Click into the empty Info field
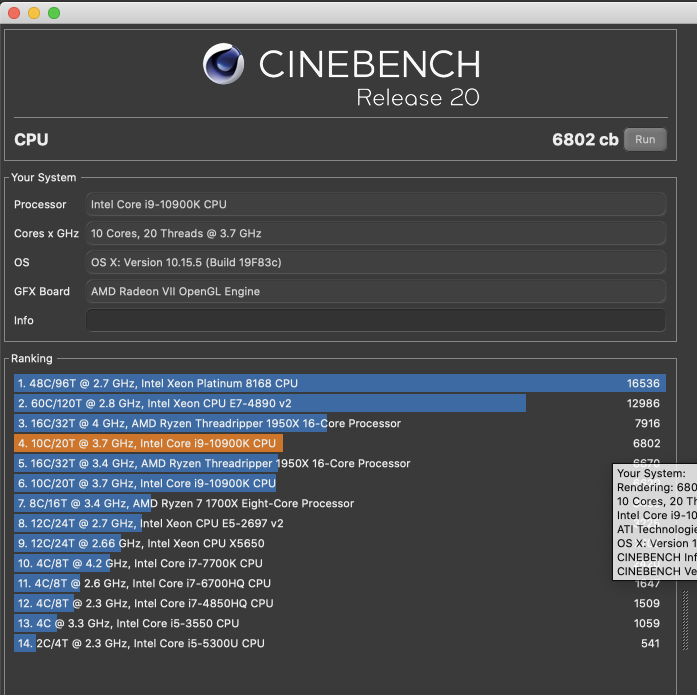Screen dimensions: 697x695 (376, 320)
